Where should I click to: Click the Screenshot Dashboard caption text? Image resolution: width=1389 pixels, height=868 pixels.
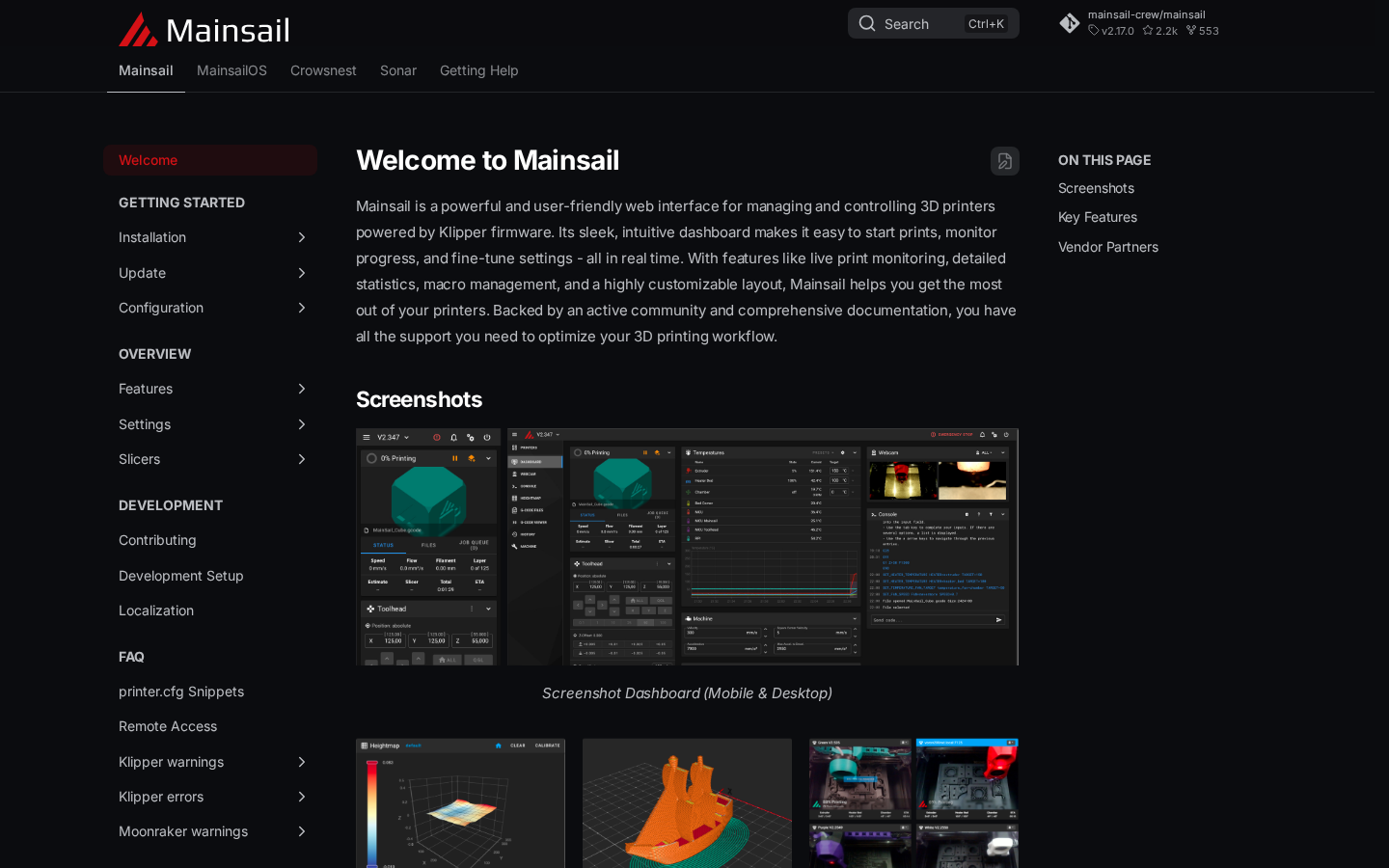687,693
